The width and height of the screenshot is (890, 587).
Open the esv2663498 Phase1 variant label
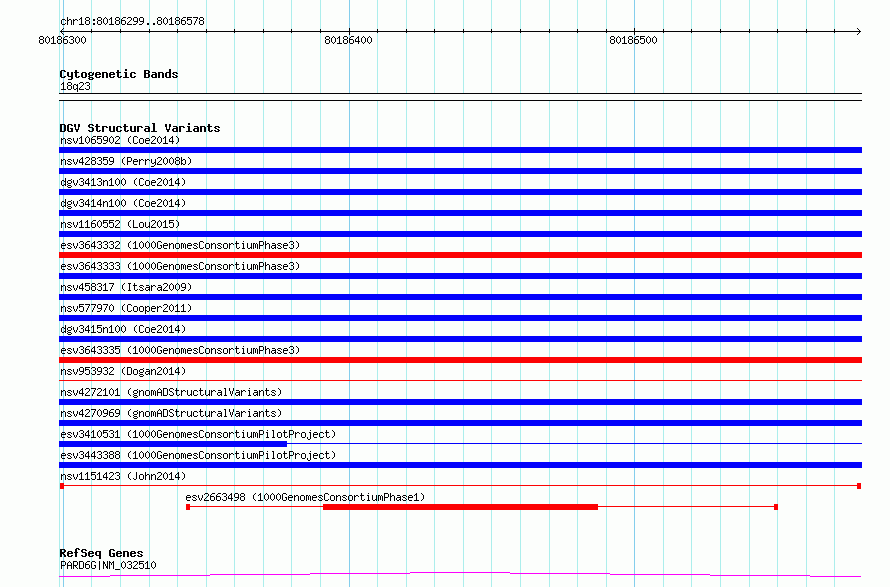click(305, 497)
